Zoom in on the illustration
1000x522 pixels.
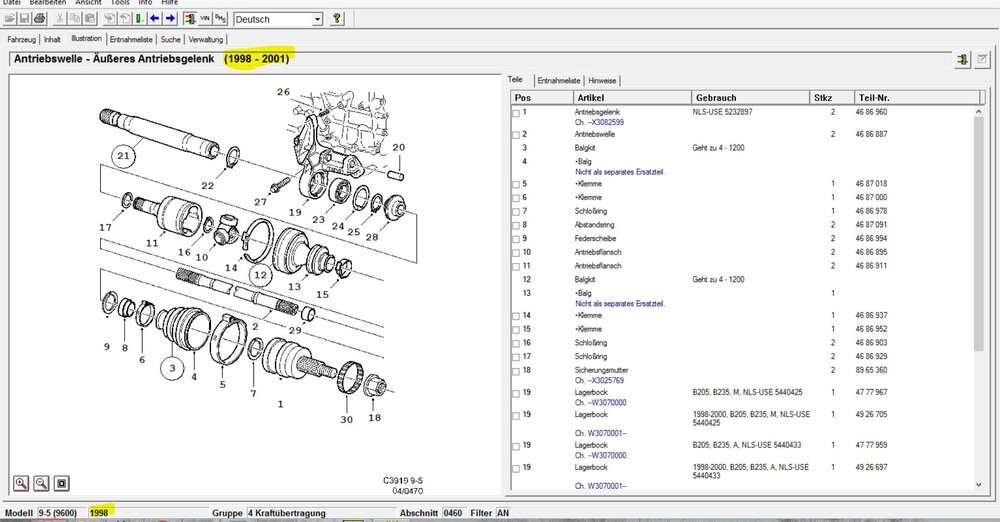click(x=21, y=483)
